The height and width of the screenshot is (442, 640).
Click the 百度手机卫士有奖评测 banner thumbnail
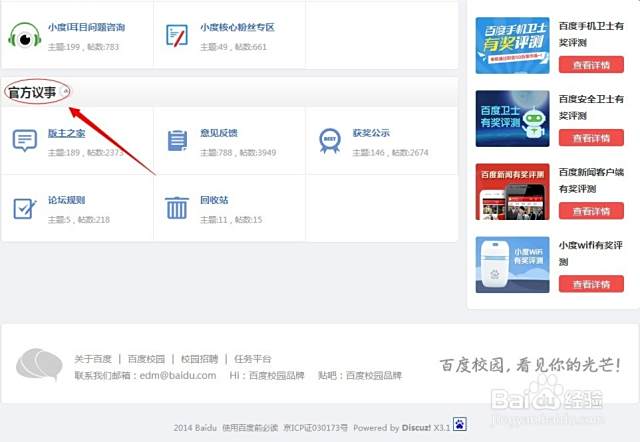tap(512, 45)
